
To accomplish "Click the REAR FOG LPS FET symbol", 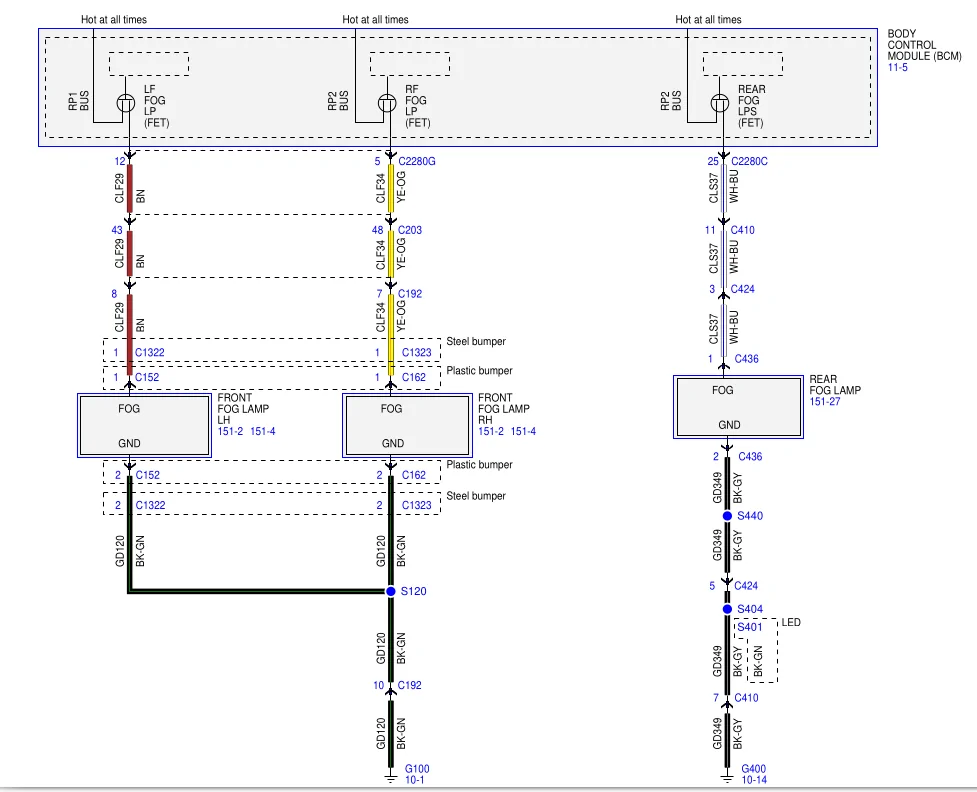I will click(x=720, y=103).
